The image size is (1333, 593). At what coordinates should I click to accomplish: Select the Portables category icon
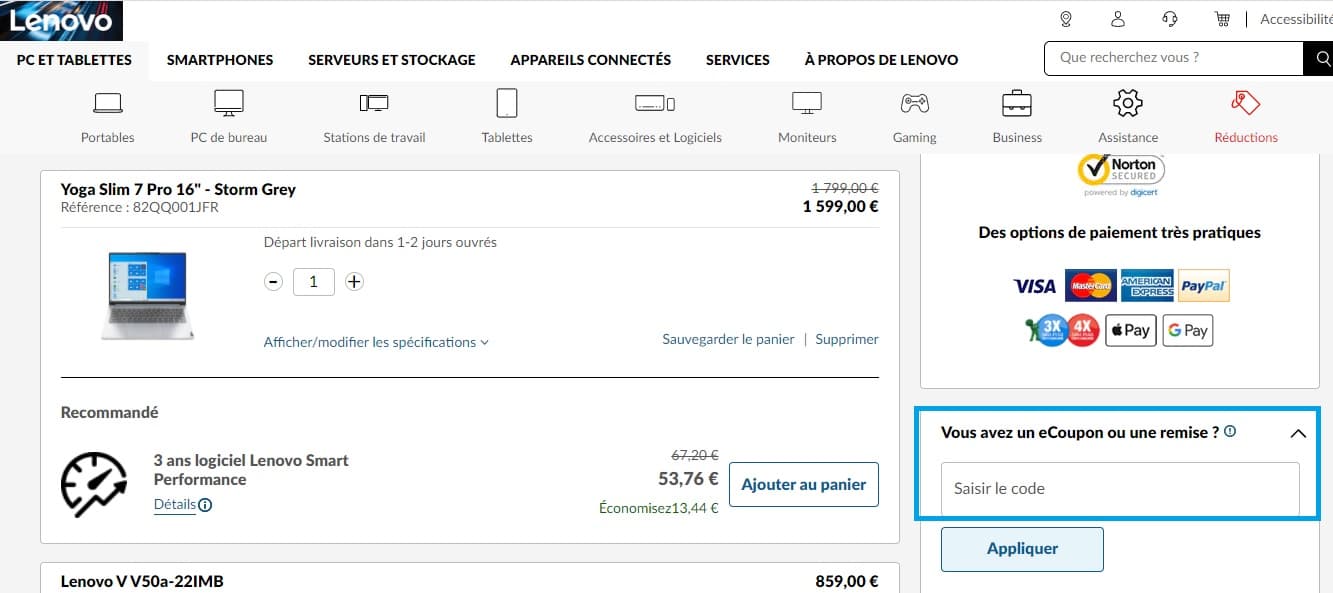point(107,103)
